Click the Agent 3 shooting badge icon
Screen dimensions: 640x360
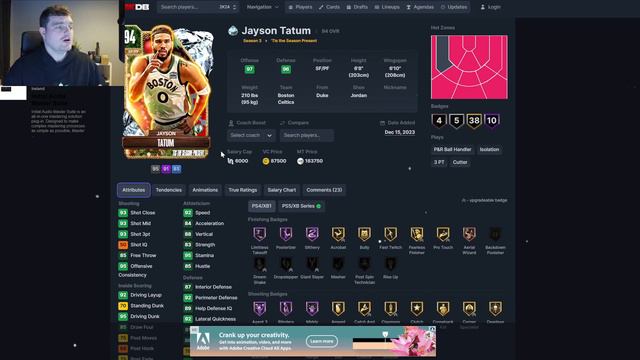260,309
